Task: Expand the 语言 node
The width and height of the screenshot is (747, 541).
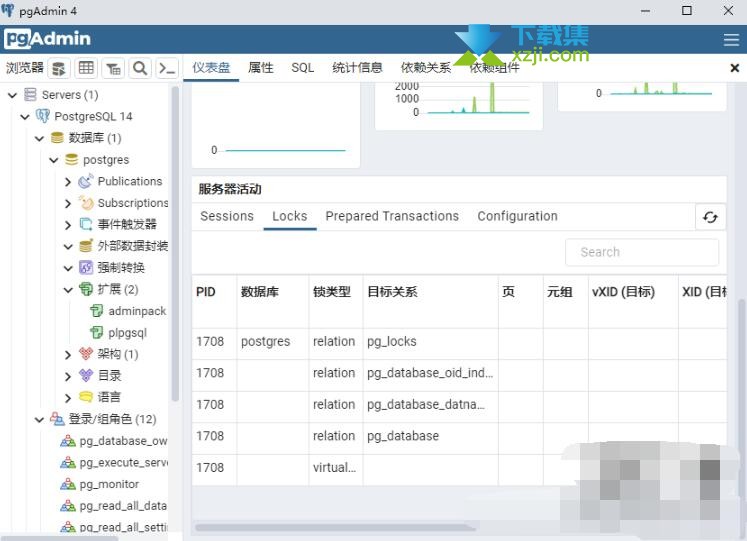Action: tap(68, 397)
